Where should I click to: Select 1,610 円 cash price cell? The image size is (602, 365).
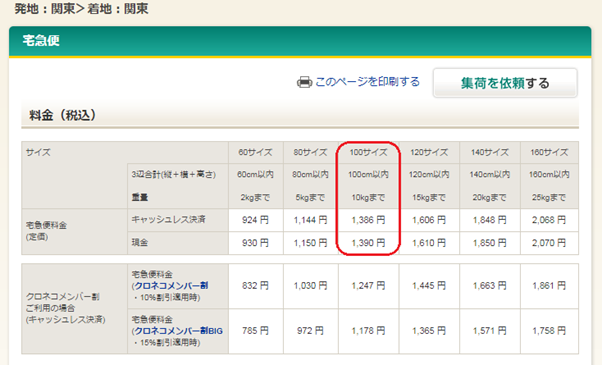coord(429,243)
